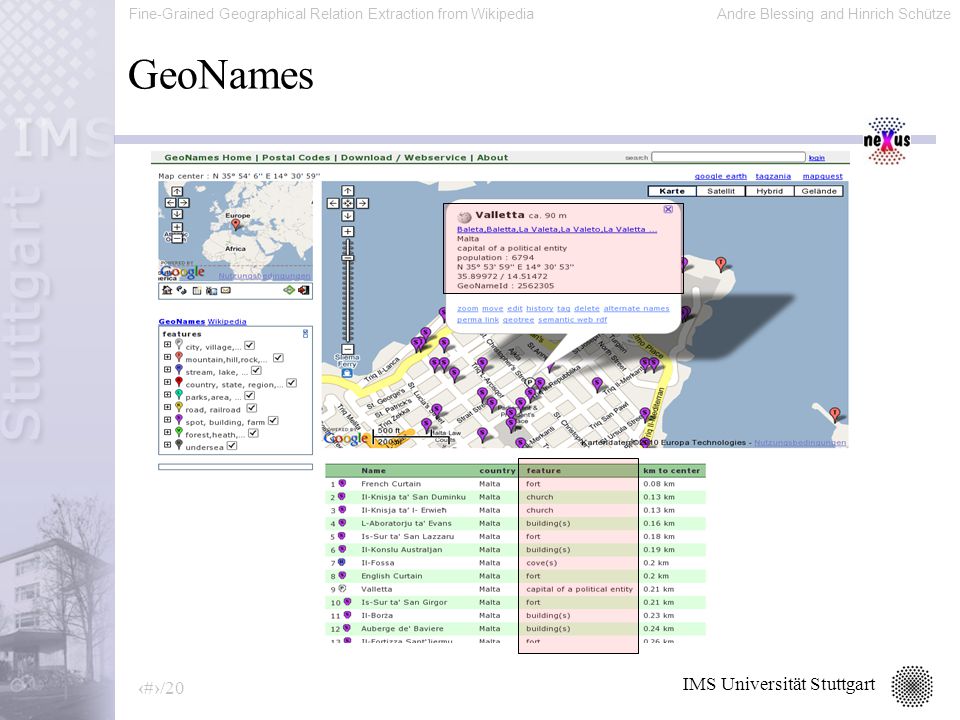Click 'English Curtain' in the results table

(391, 576)
